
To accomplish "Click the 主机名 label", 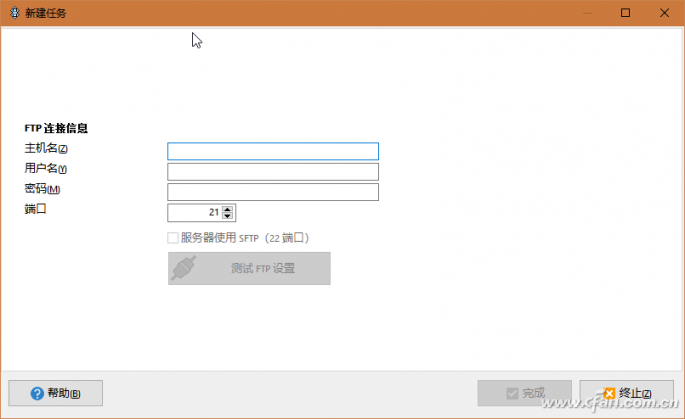I will point(46,148).
